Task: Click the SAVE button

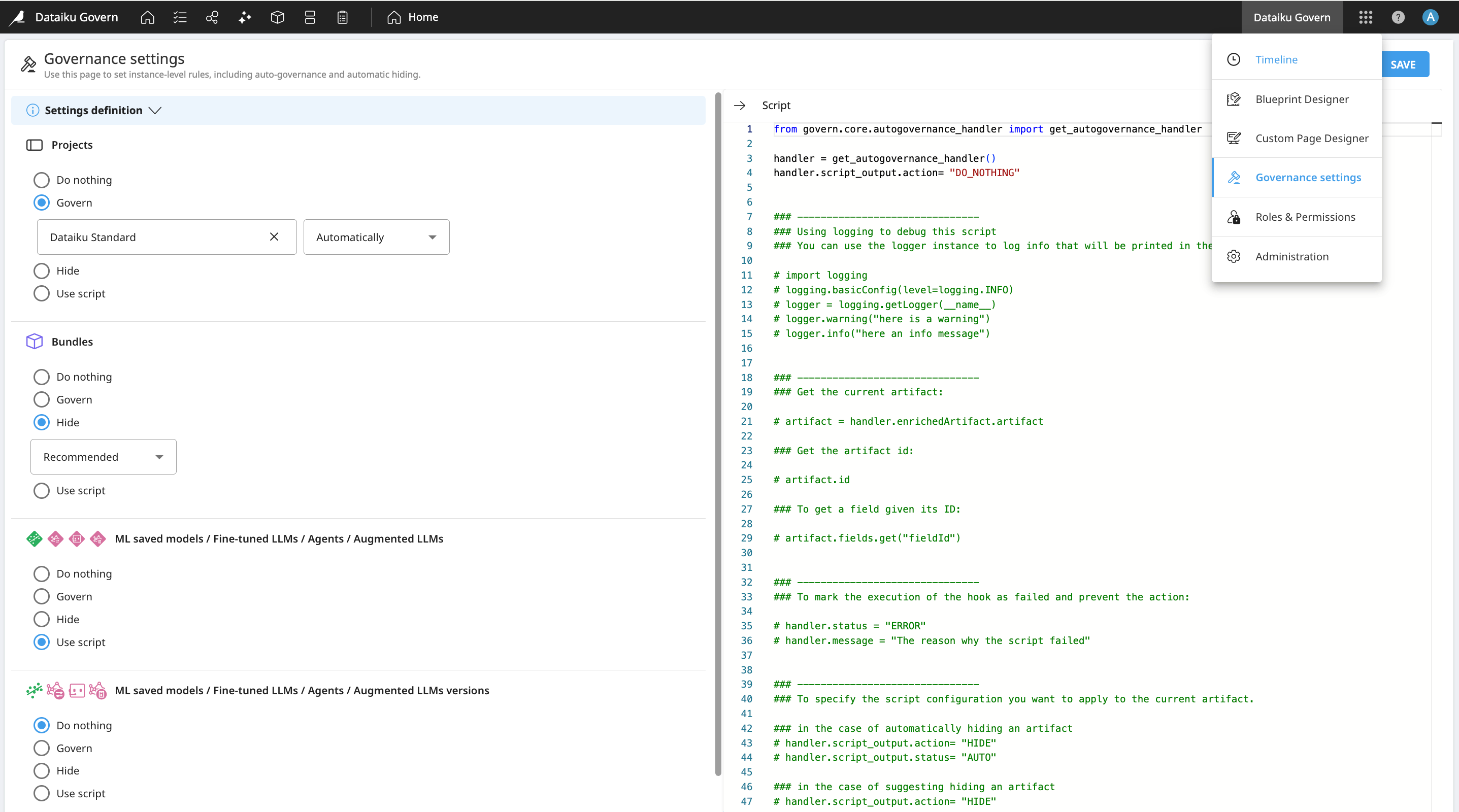Action: (x=1405, y=64)
